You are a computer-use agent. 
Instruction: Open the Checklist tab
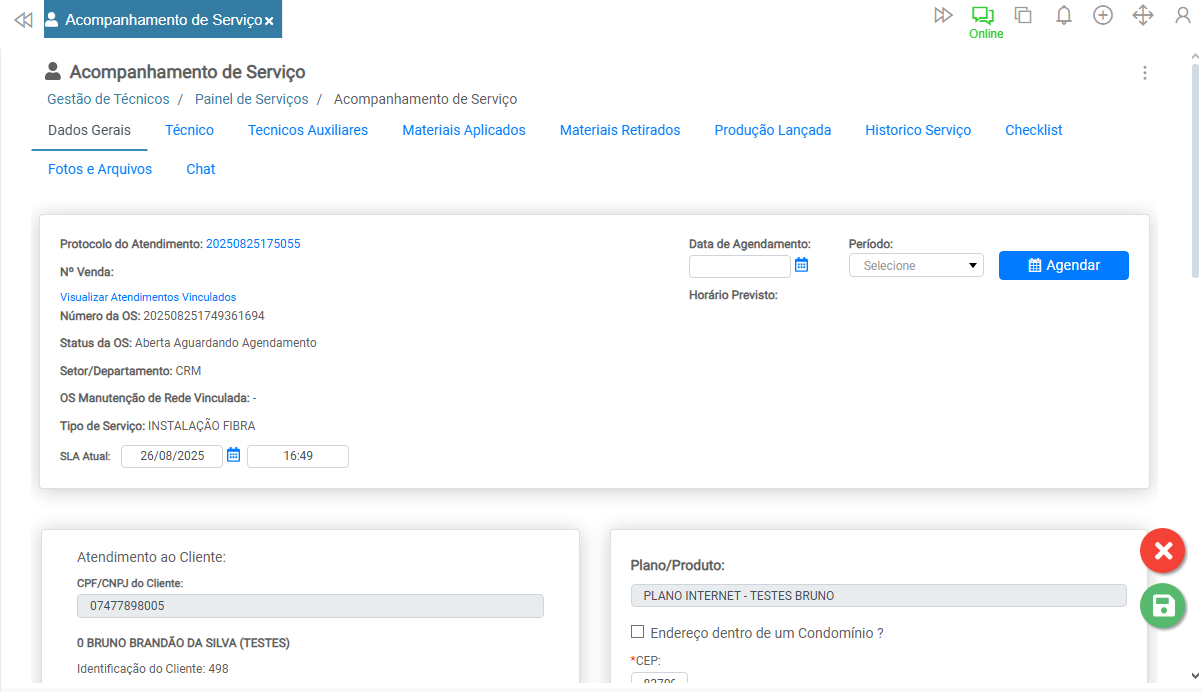tap(1033, 130)
